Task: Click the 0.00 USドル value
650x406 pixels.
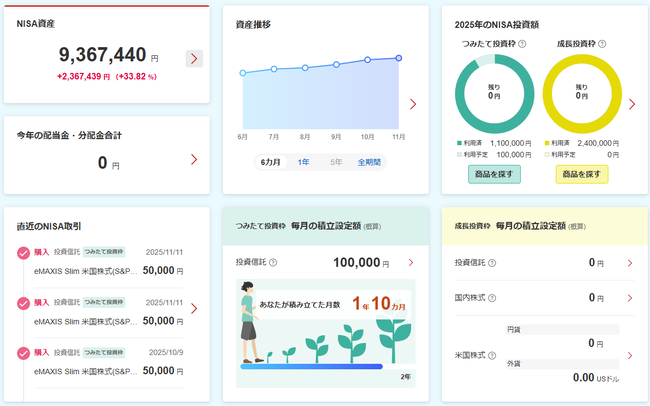Action: (x=596, y=378)
